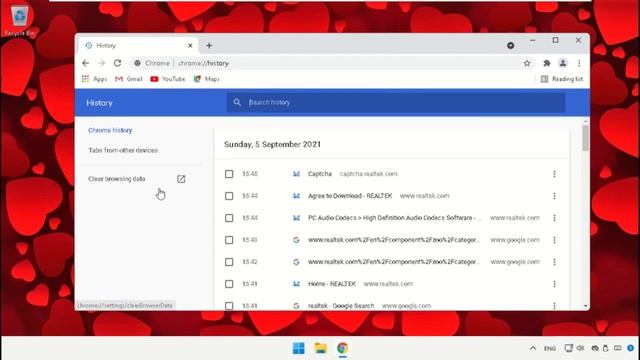640x360 pixels.
Task: Check the box for the Captcha entry
Action: pyautogui.click(x=229, y=174)
